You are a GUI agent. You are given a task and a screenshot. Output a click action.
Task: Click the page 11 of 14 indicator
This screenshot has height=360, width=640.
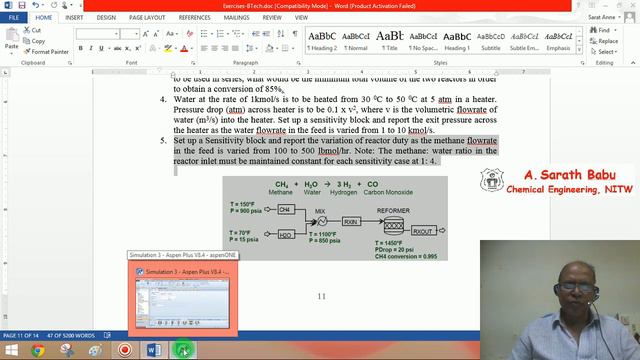pyautogui.click(x=20, y=336)
